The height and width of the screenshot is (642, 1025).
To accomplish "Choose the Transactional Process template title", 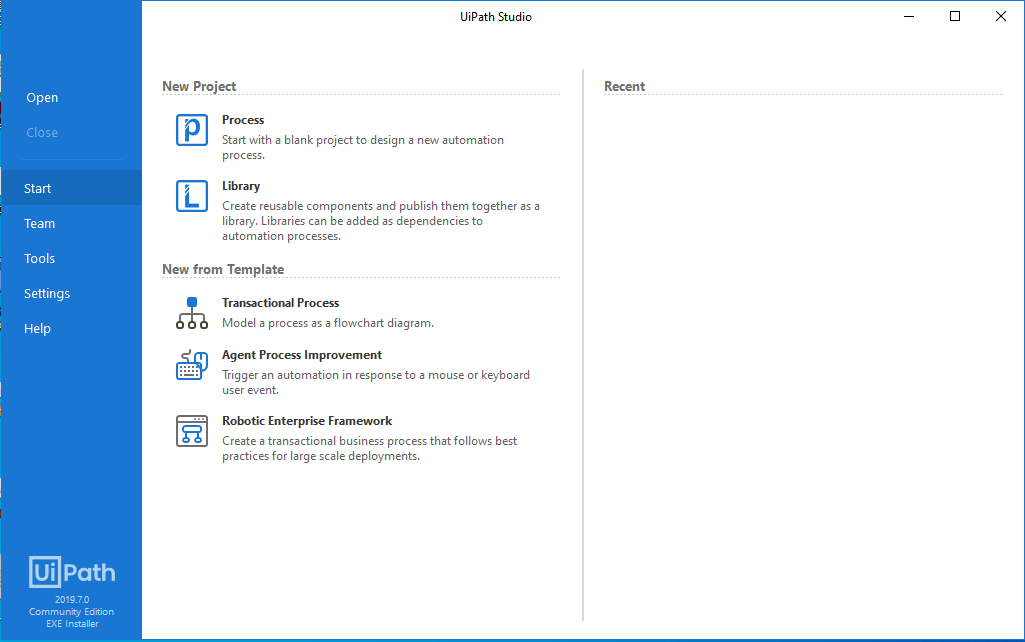I will (x=280, y=303).
